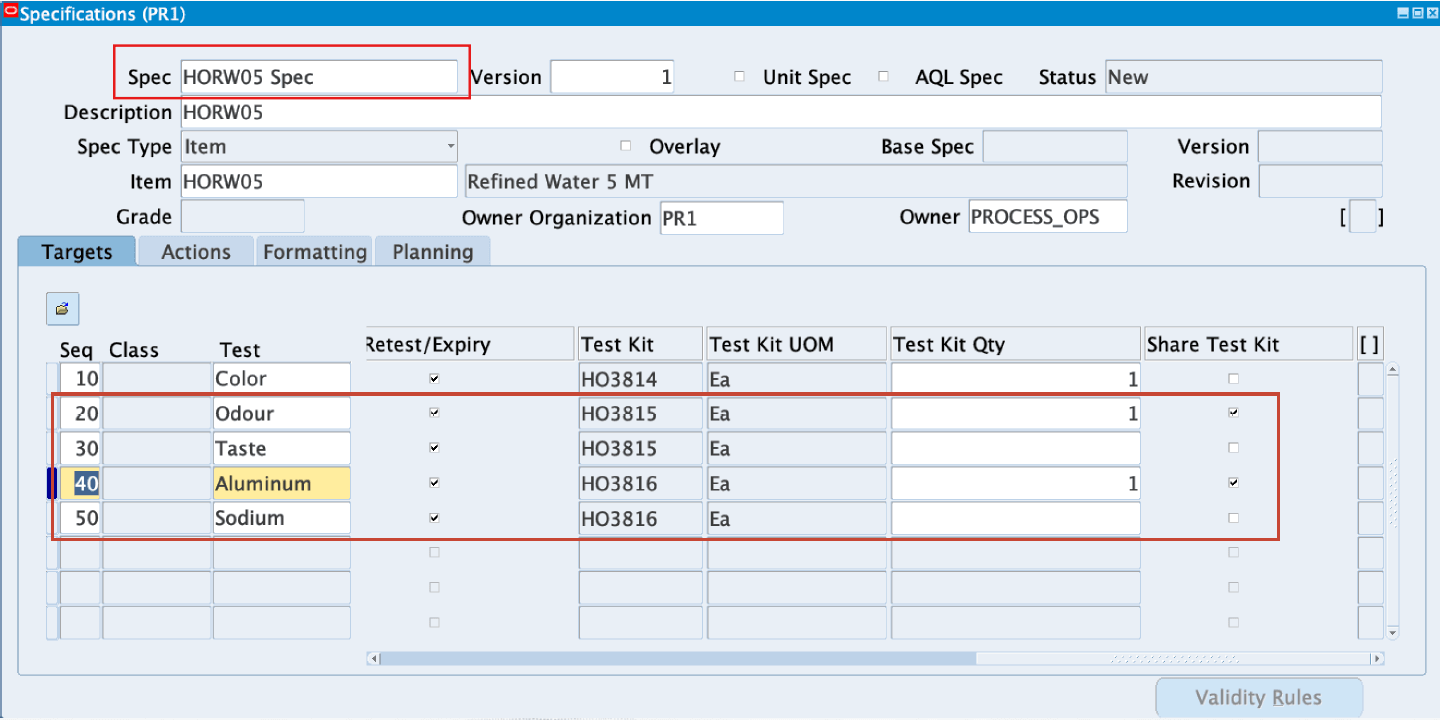Select the Aluminum test cell

click(x=281, y=483)
